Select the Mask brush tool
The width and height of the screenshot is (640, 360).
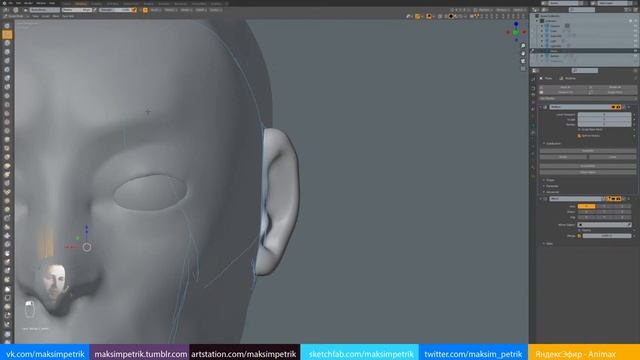pyautogui.click(x=7, y=253)
